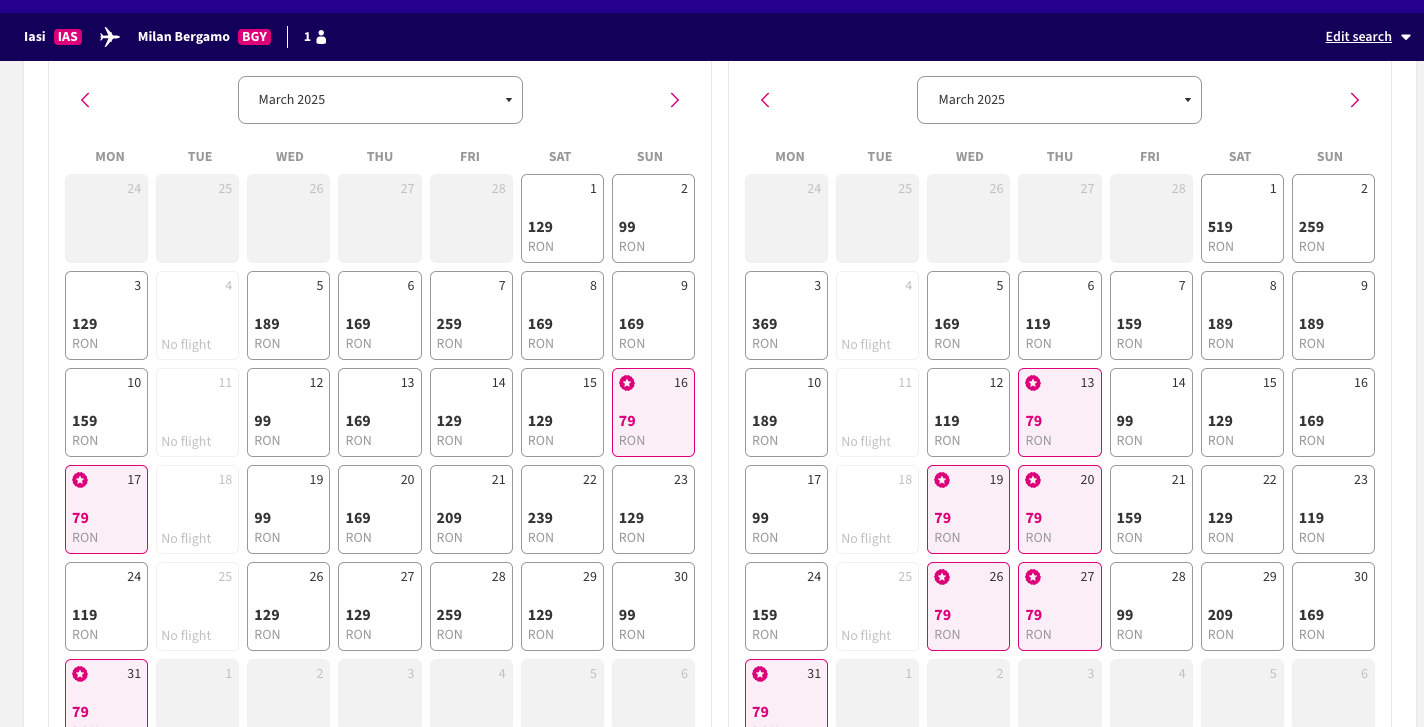The width and height of the screenshot is (1424, 727).
Task: Go to previous month in left calendar
Action: [x=85, y=100]
